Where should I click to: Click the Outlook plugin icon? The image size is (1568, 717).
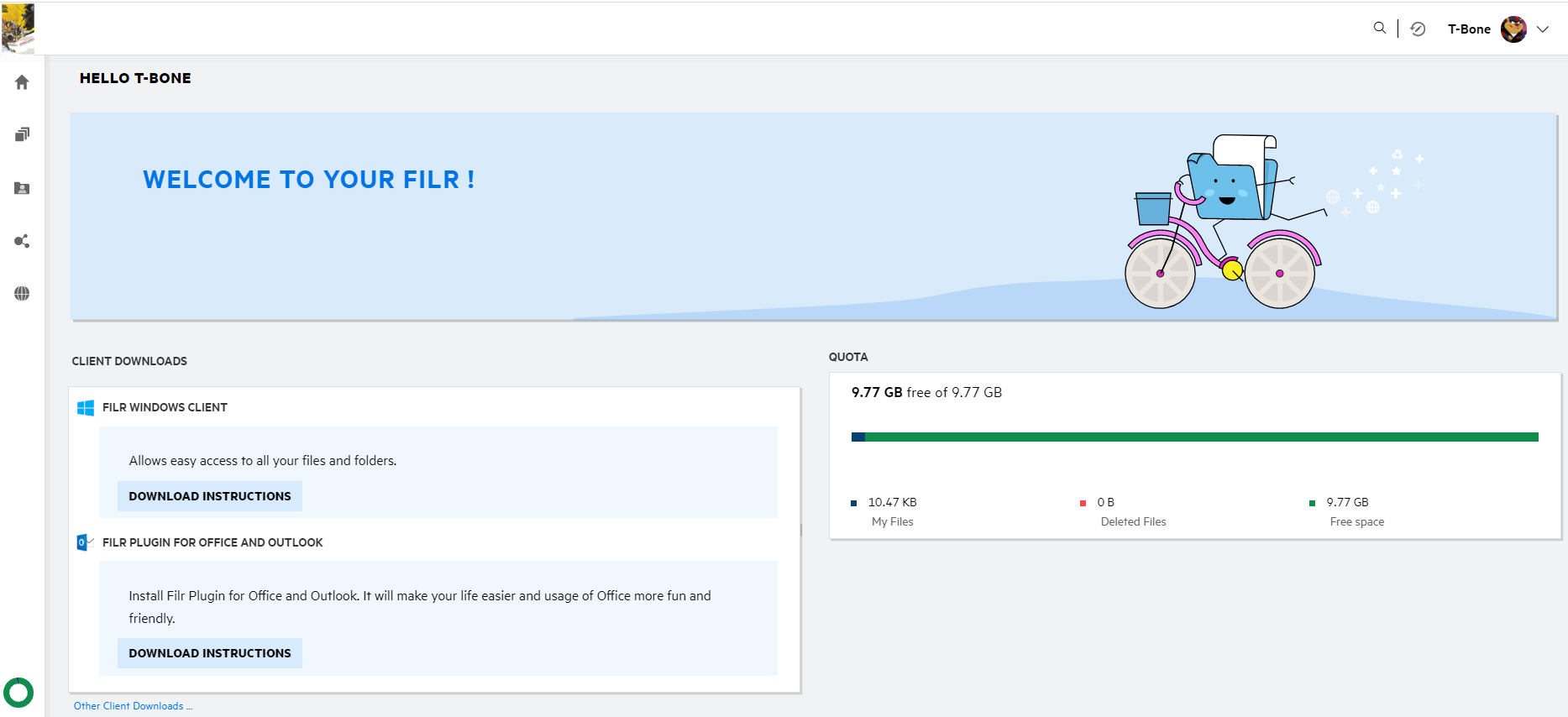[85, 542]
